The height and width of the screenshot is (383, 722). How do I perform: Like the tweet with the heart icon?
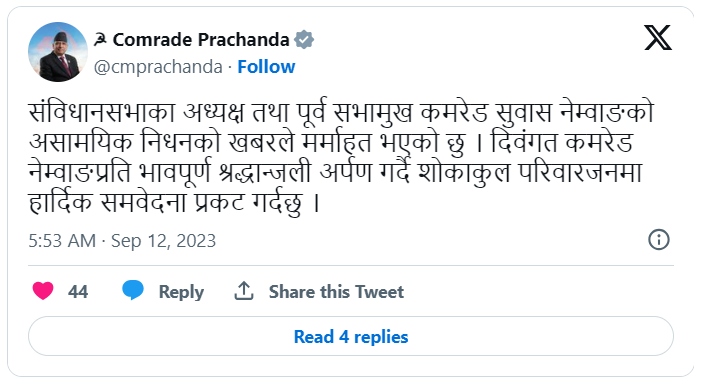[43, 291]
